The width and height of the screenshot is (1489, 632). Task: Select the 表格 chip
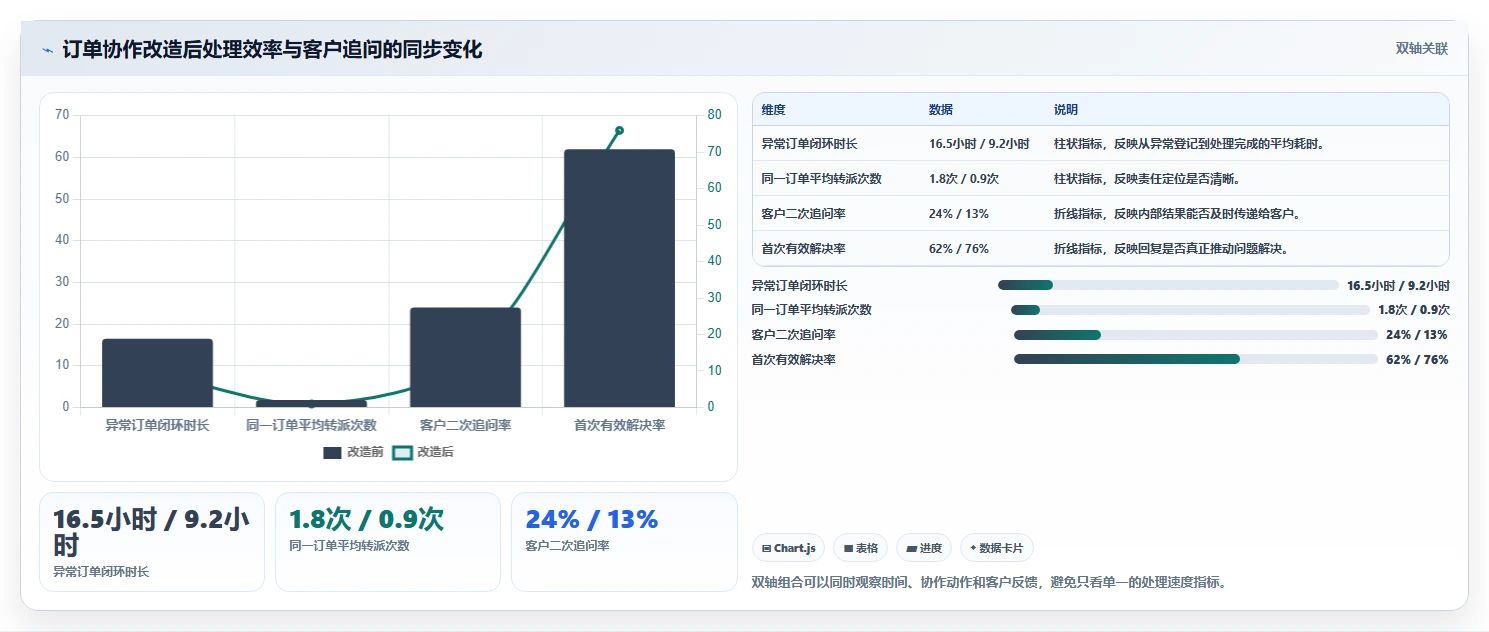860,548
